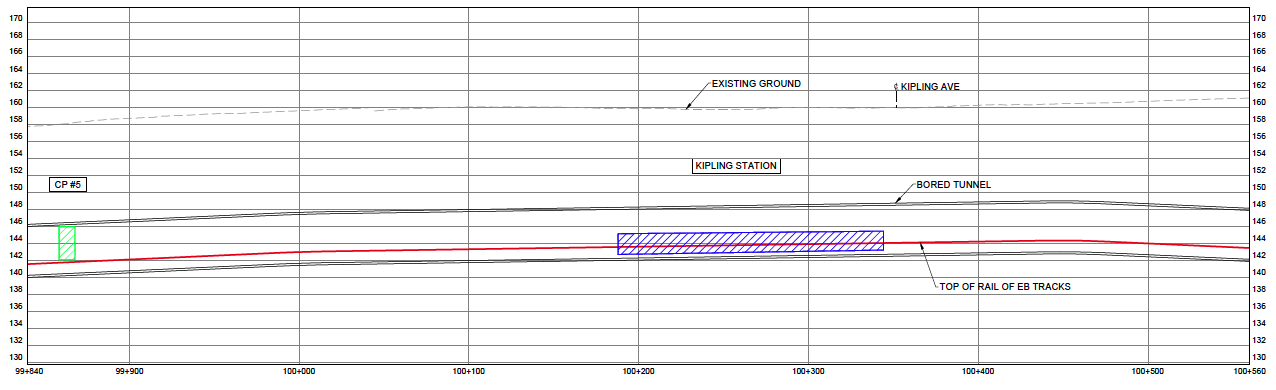Click station label 100+300 on bottom axis
The height and width of the screenshot is (390, 1276).
click(x=808, y=370)
